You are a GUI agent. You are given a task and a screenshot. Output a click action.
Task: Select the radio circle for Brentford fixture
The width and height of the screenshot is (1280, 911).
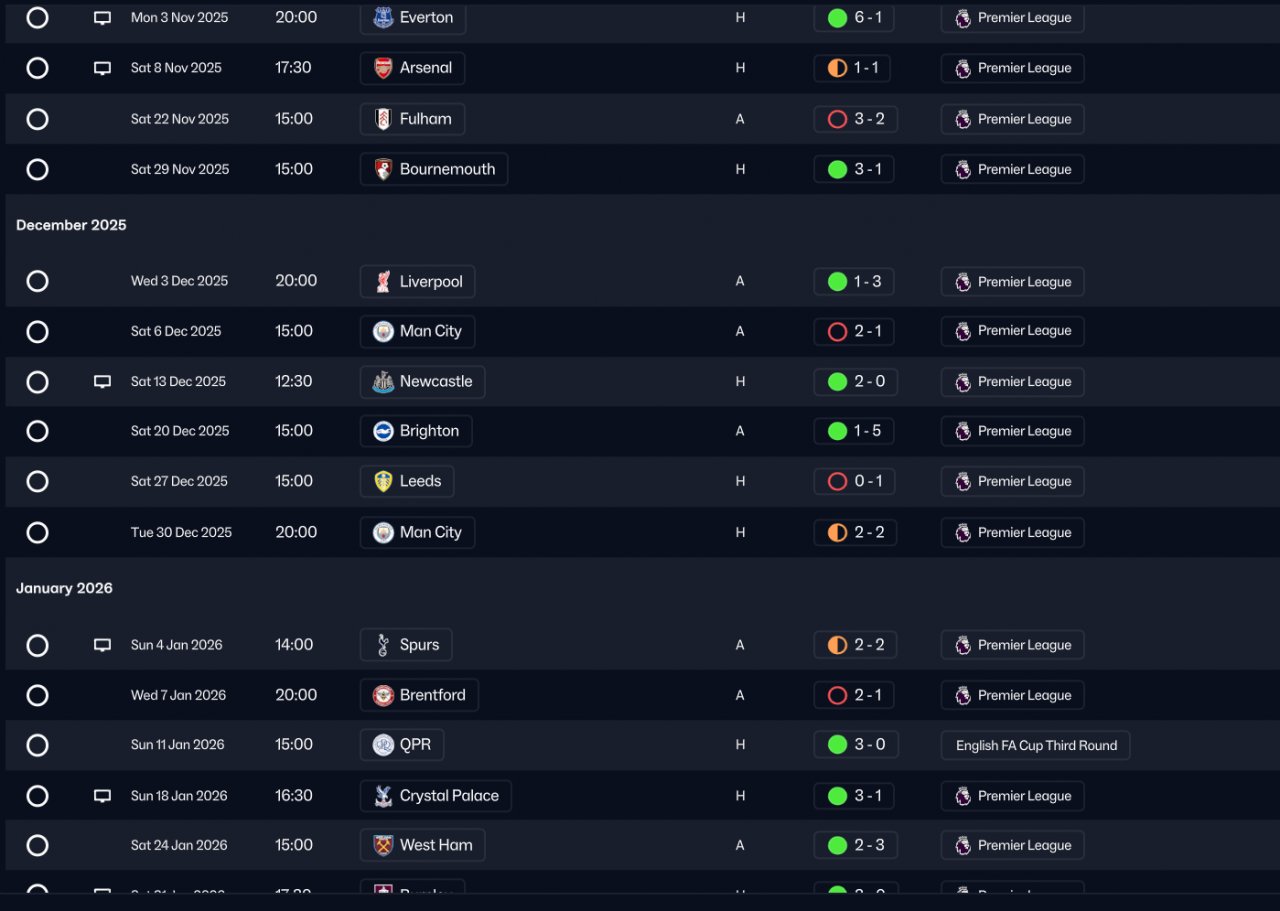(x=37, y=695)
